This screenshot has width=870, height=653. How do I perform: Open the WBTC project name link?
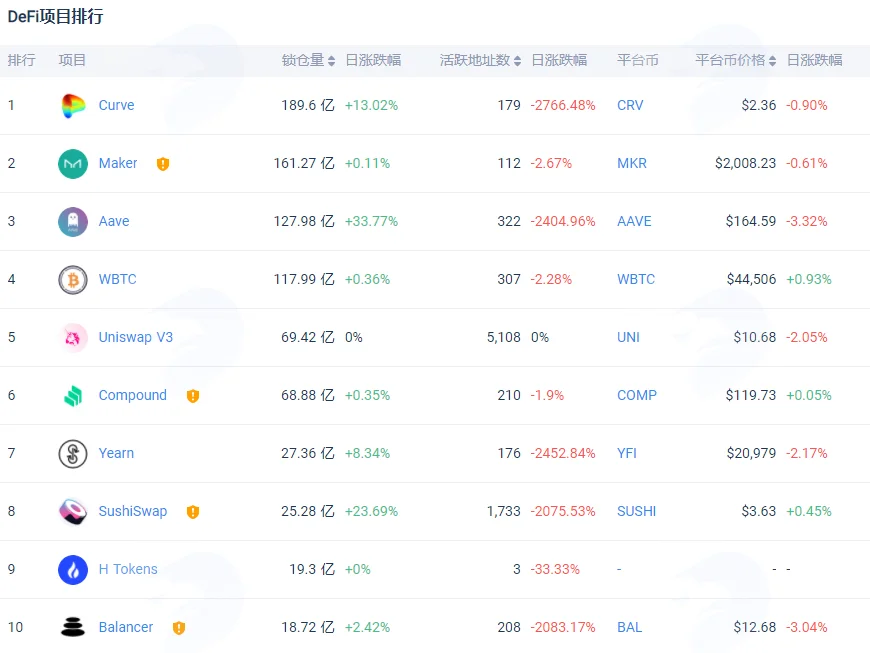point(118,279)
